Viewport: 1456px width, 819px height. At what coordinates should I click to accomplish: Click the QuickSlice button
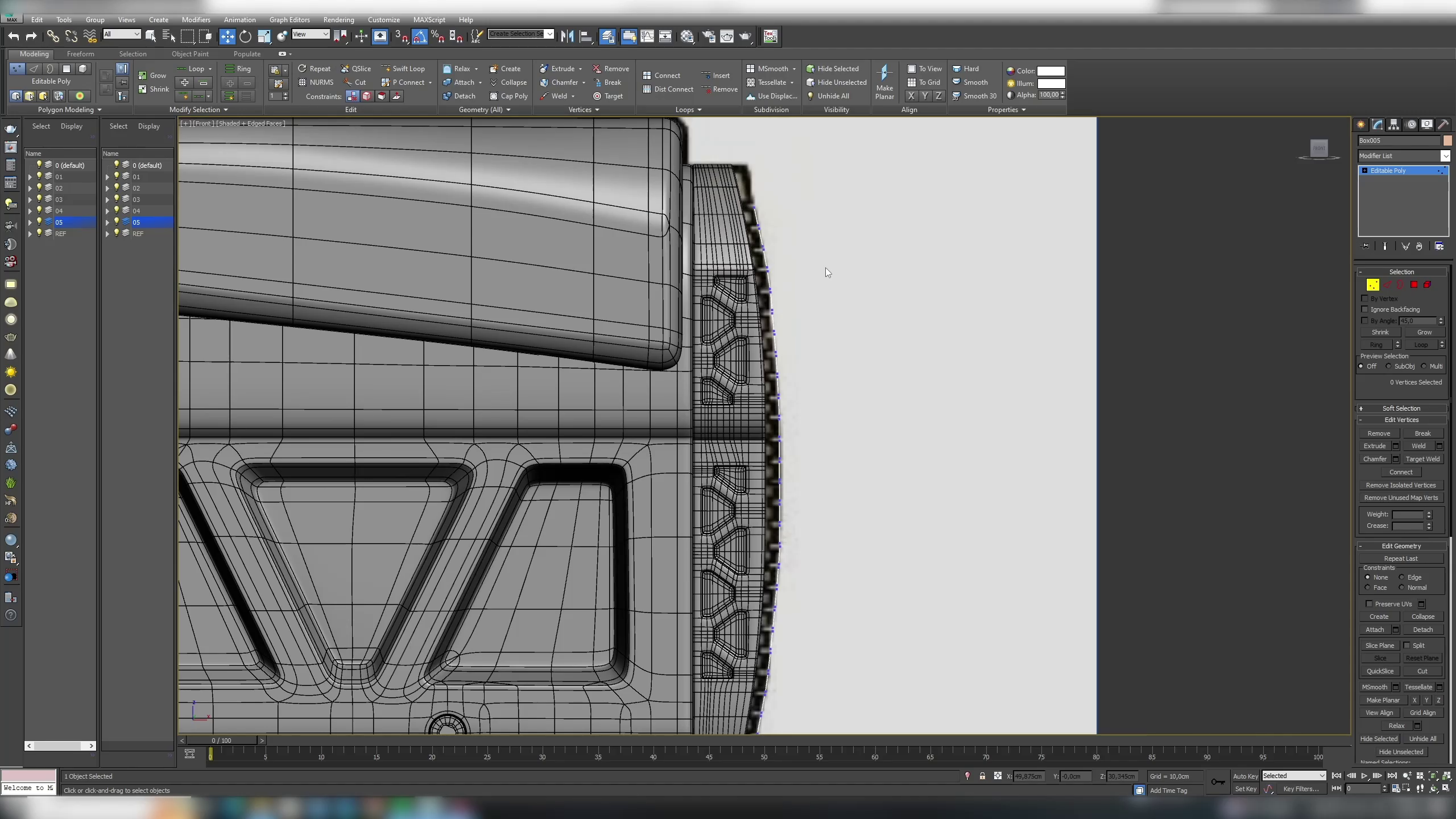point(1380,671)
